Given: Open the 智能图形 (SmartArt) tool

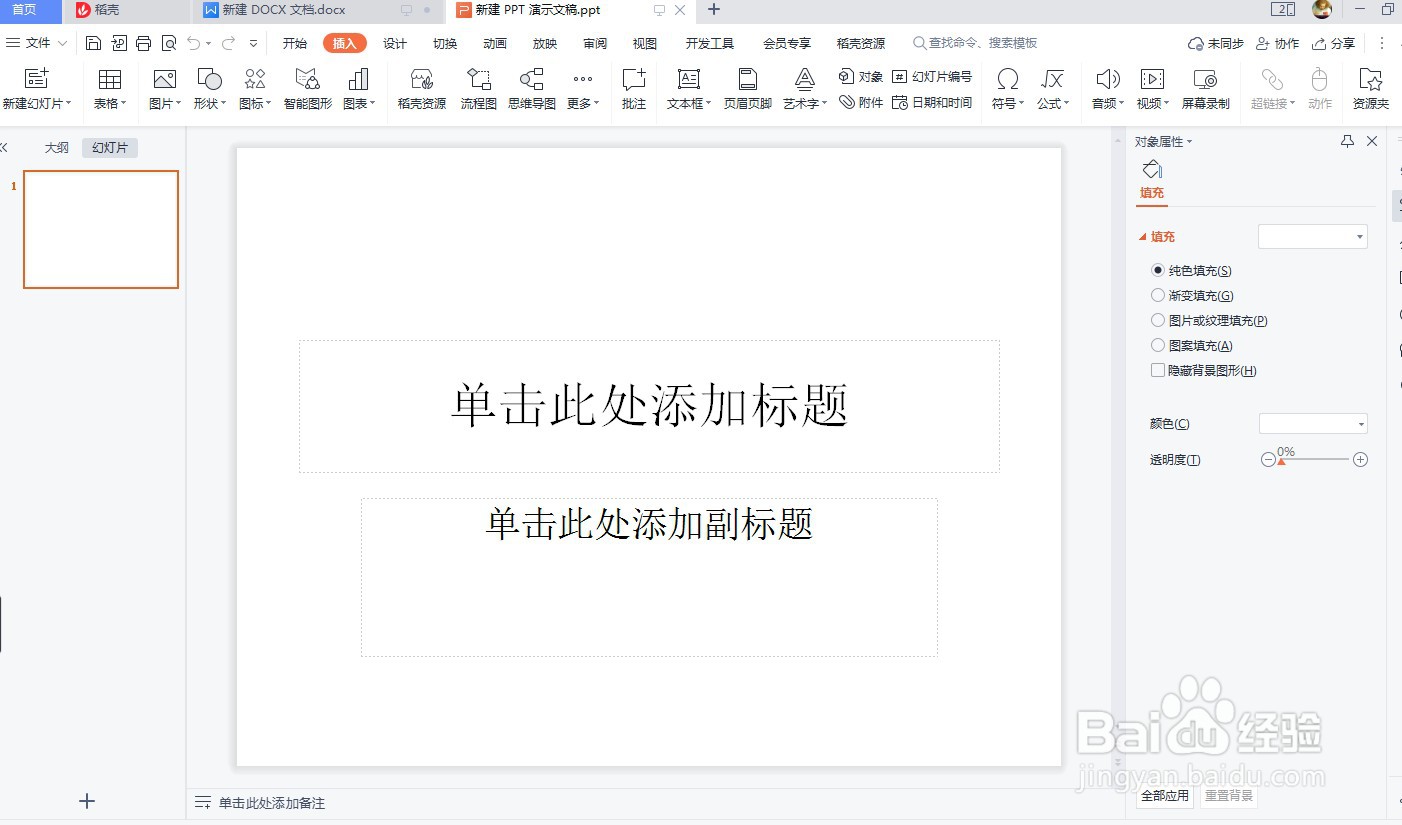Looking at the screenshot, I should point(306,88).
